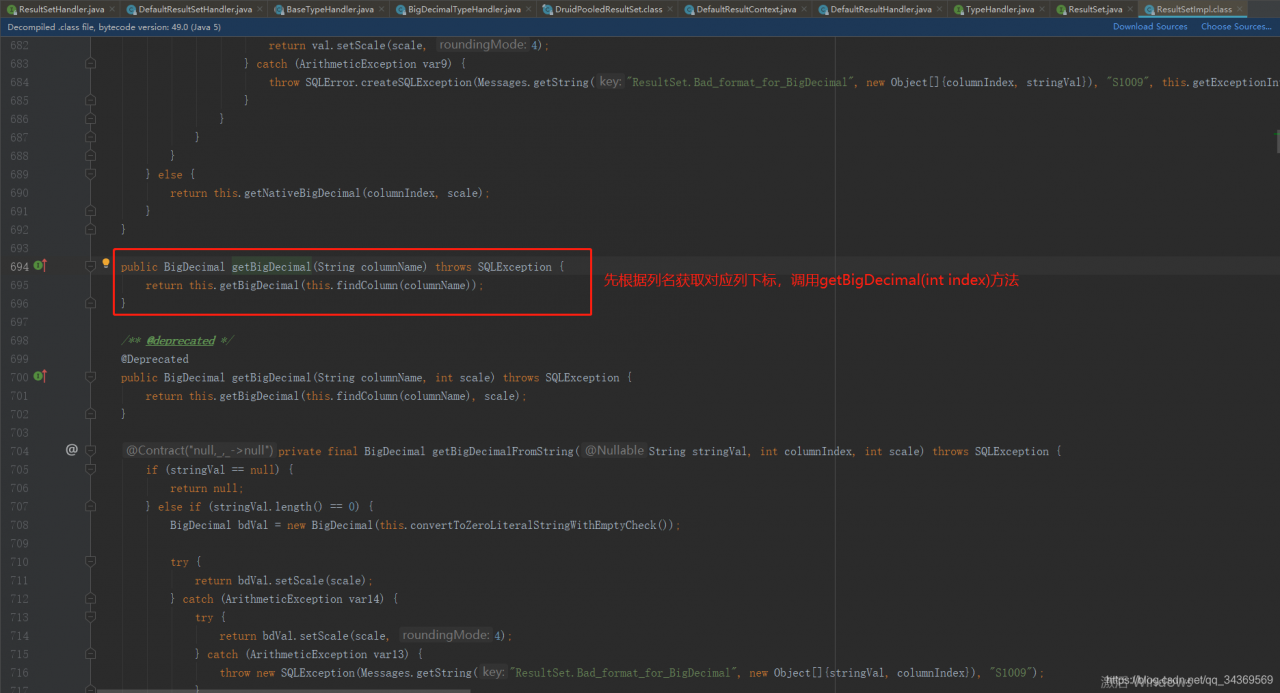Click the implements-method gutter icon on line 694

point(41,266)
